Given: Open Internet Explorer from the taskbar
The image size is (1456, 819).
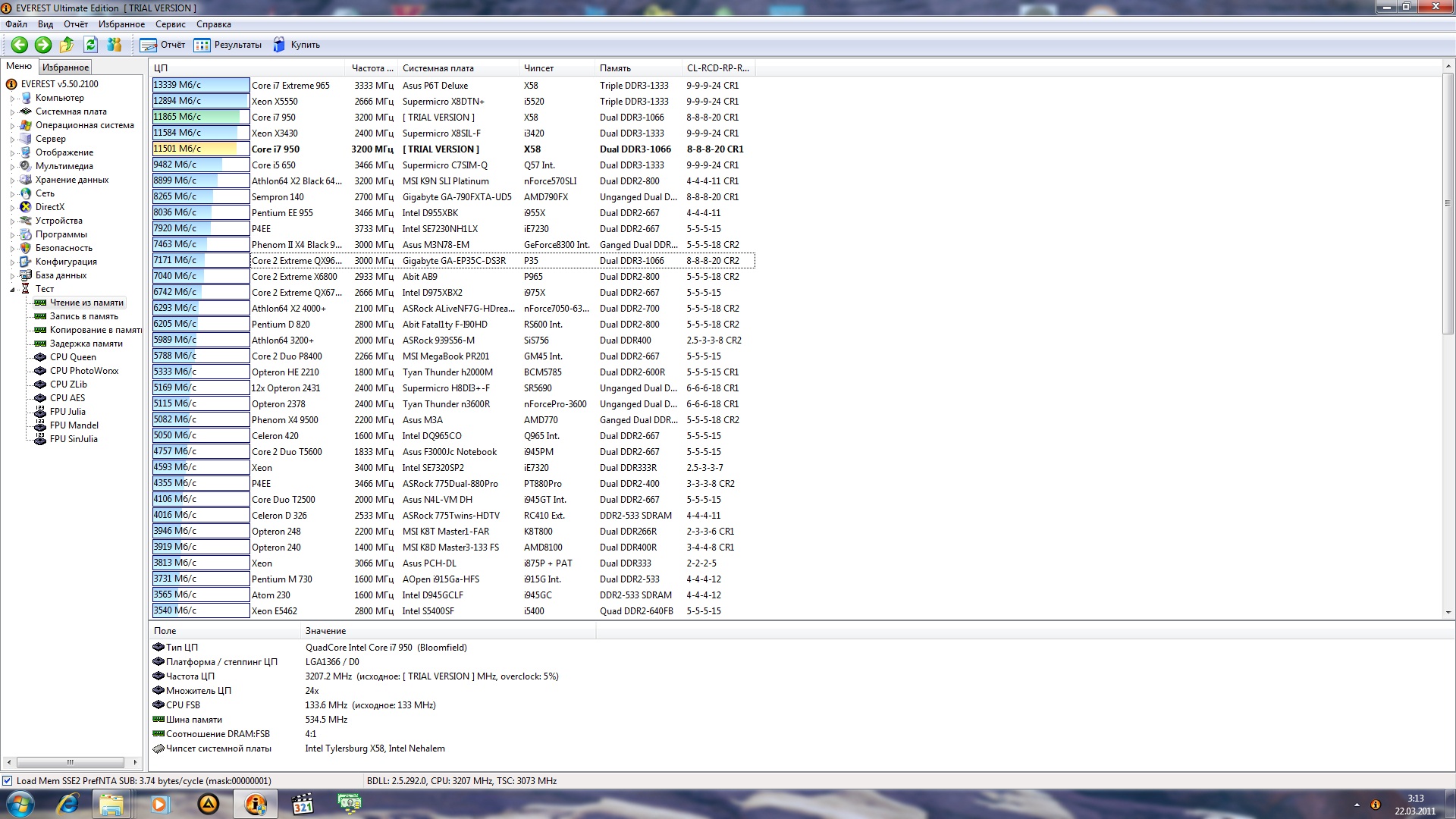Looking at the screenshot, I should click(x=68, y=804).
